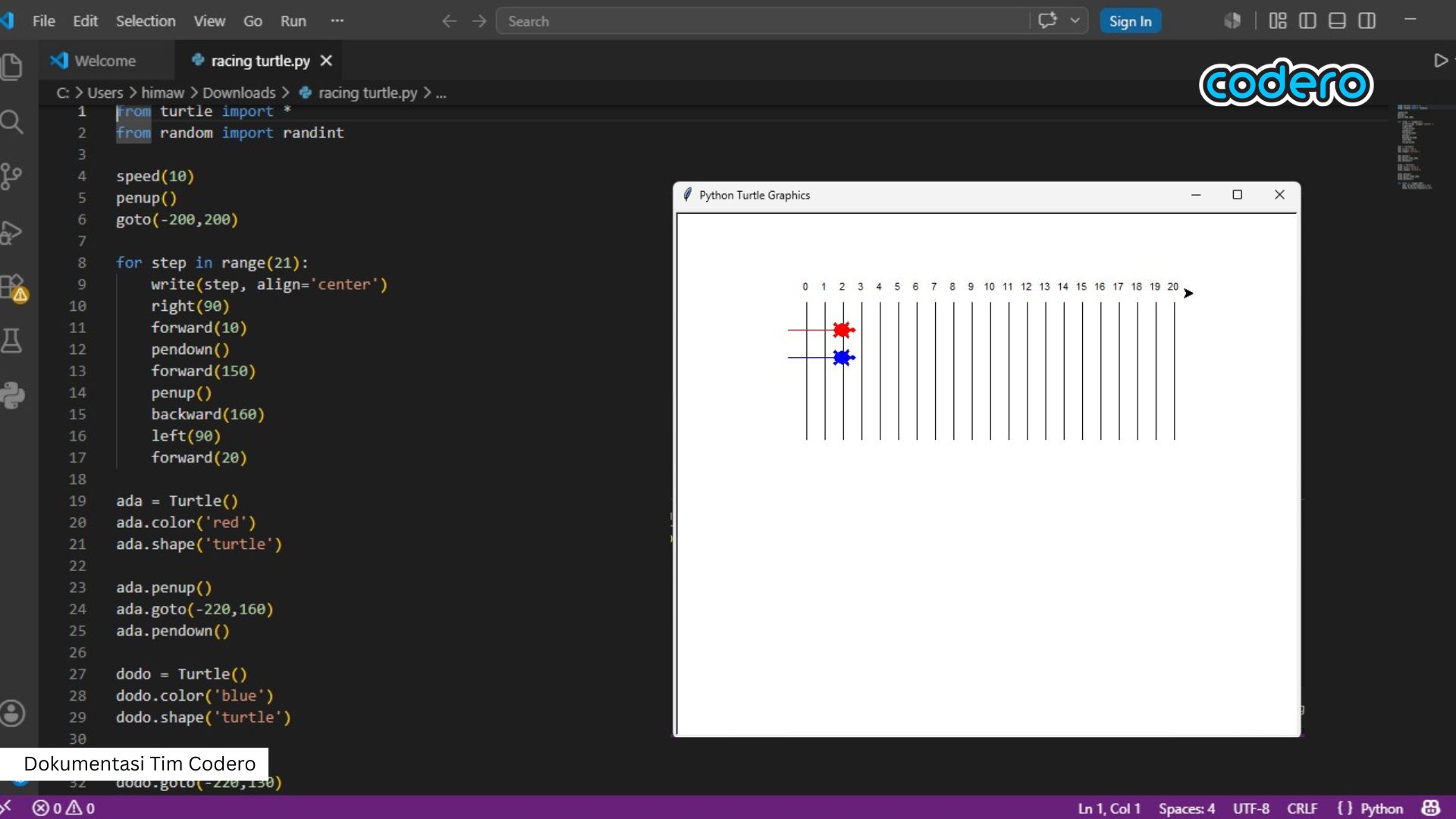The height and width of the screenshot is (819, 1456).
Task: Click the Python Turtle Graphics feather icon
Action: tap(687, 195)
